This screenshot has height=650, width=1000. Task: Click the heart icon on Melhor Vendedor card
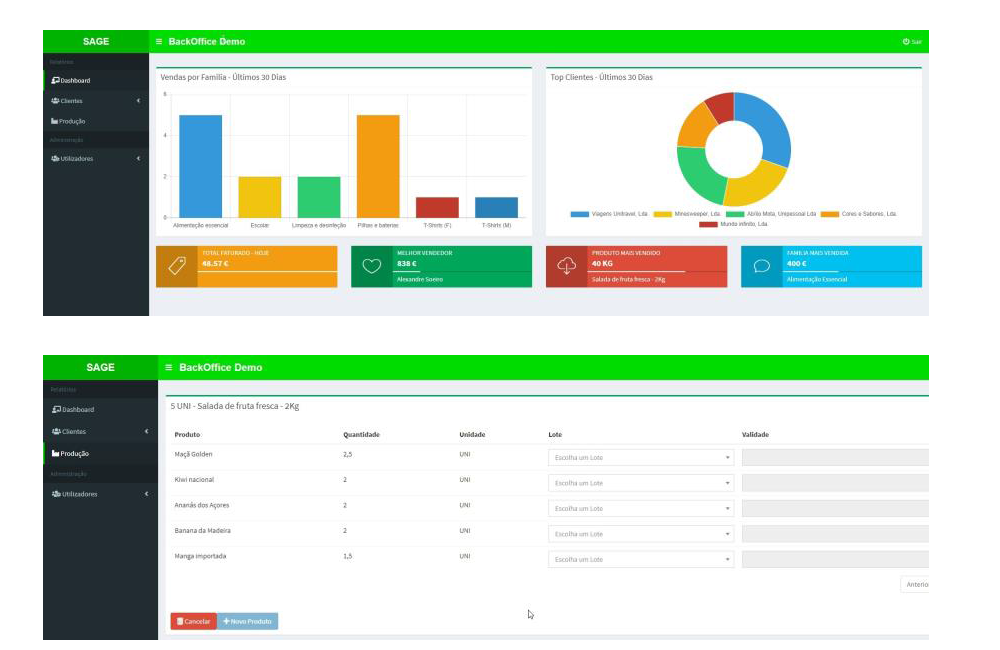click(x=371, y=266)
